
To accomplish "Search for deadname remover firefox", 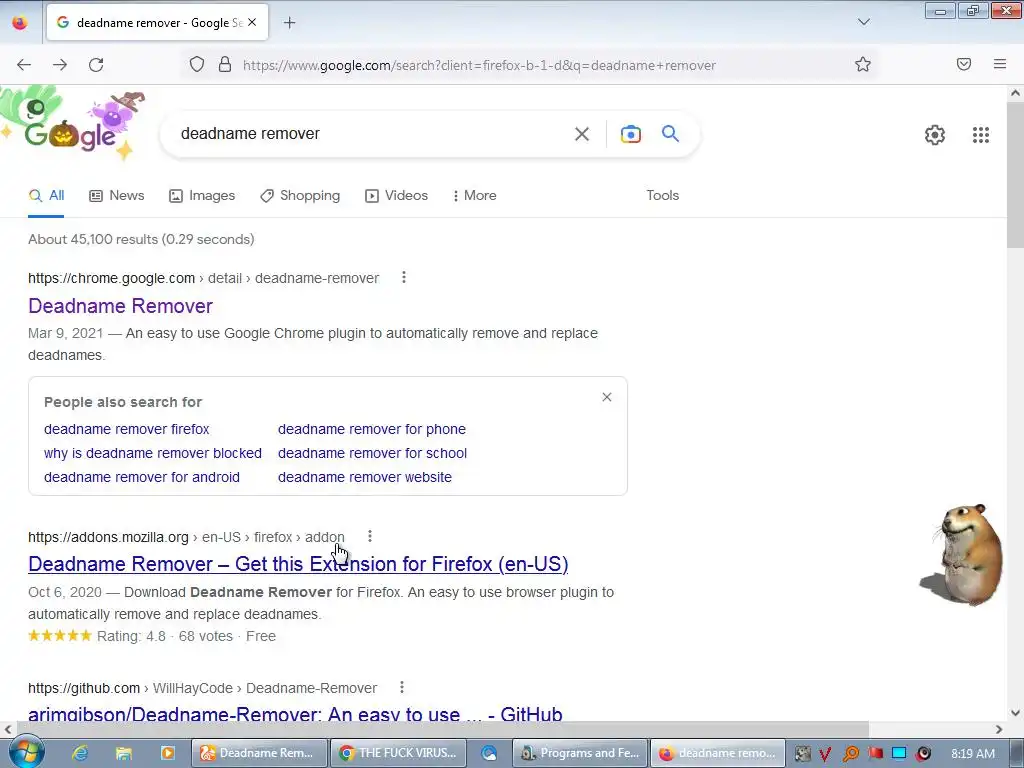I will coord(127,429).
